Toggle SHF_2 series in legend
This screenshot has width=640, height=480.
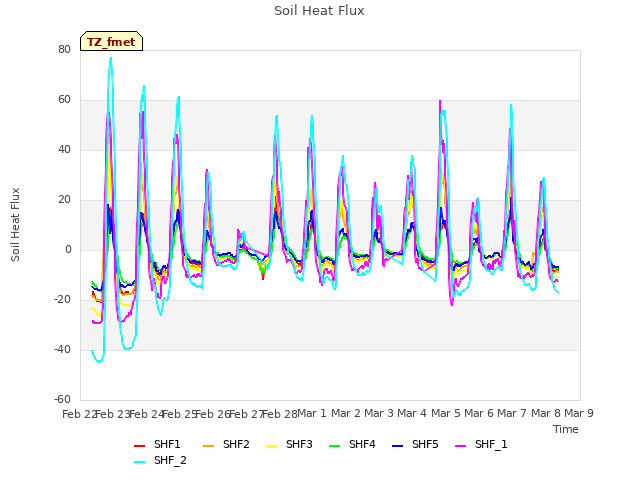pyautogui.click(x=160, y=460)
